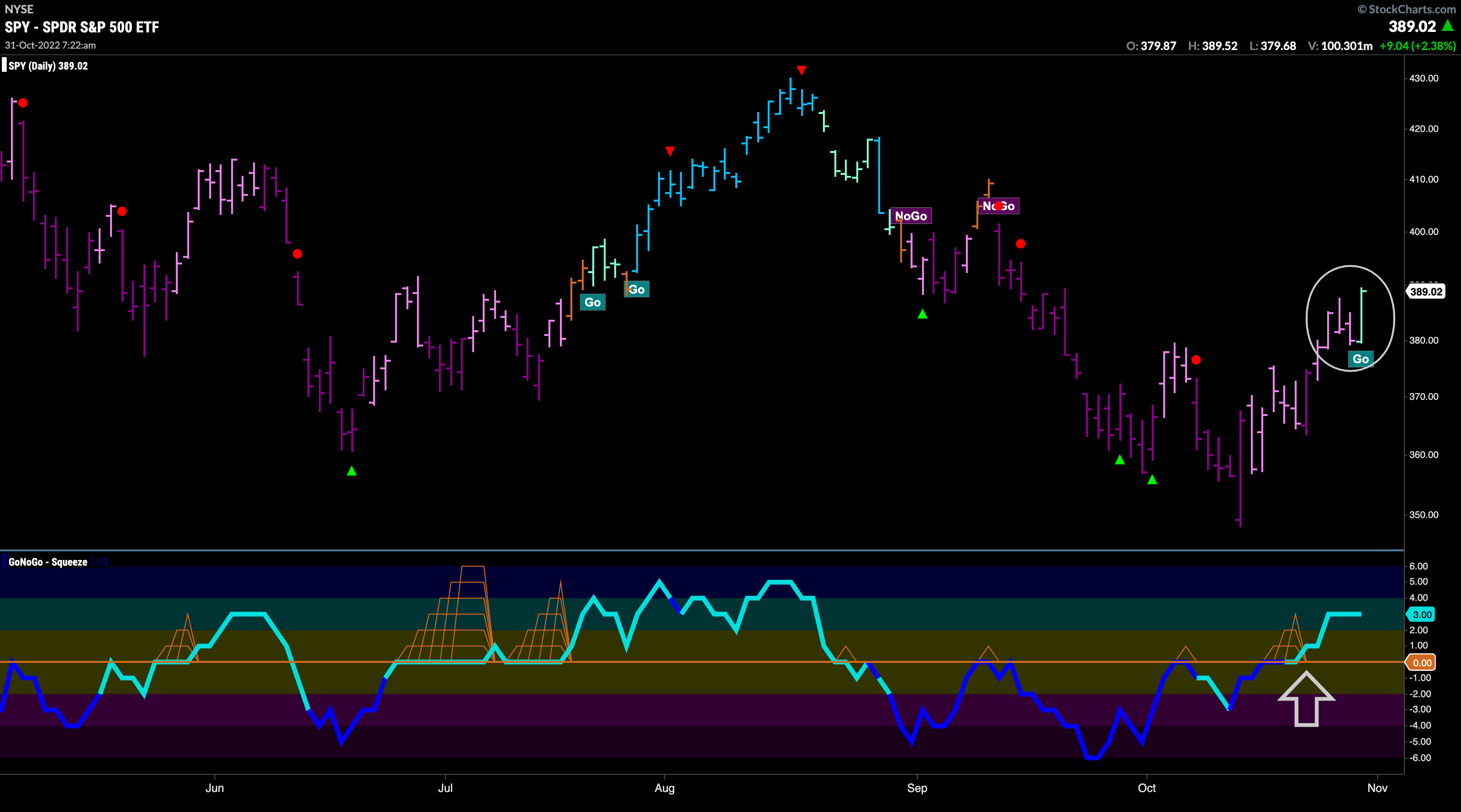Click the Oct label on the time axis

pos(1147,788)
